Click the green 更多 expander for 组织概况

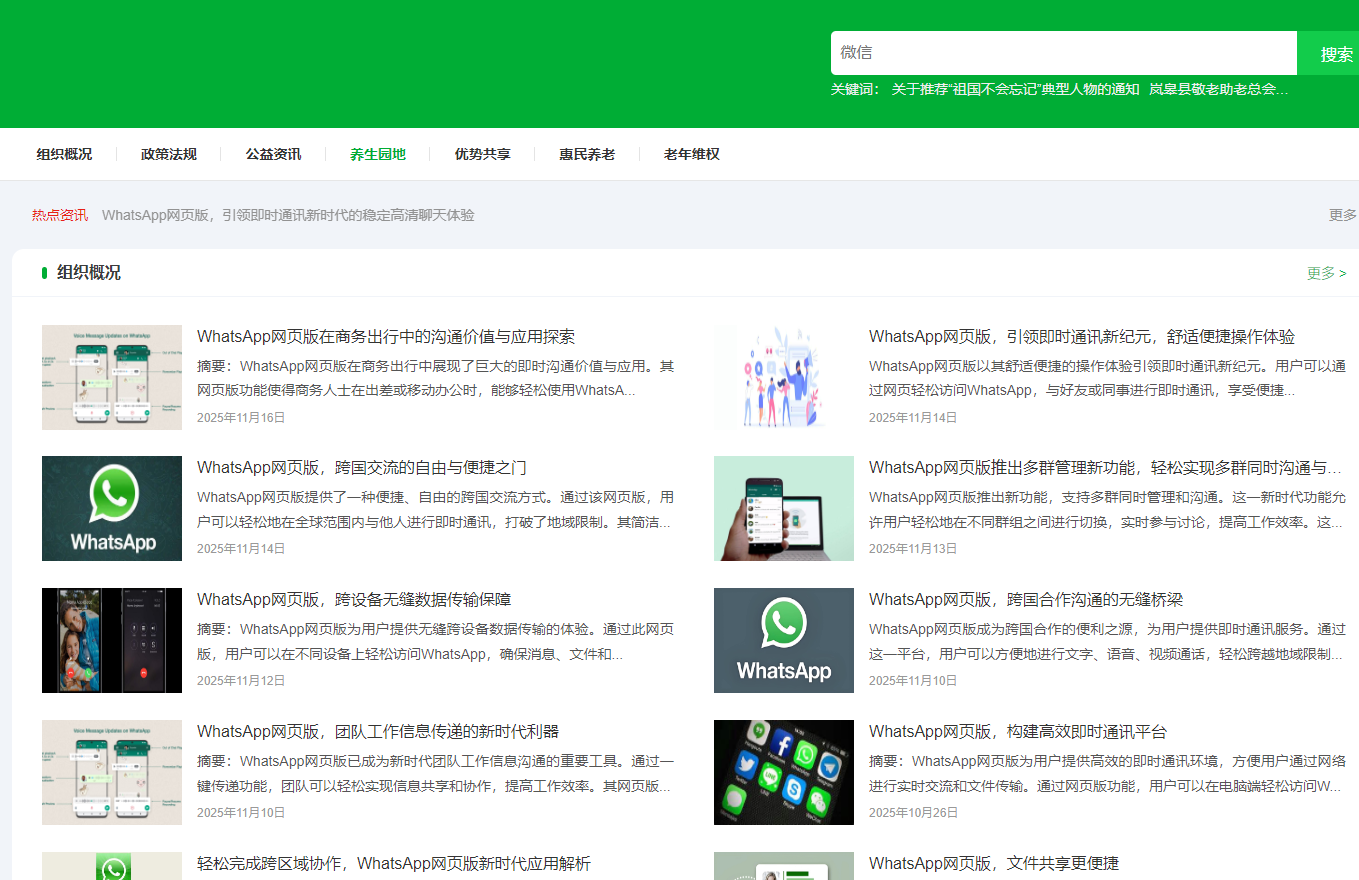click(1326, 272)
